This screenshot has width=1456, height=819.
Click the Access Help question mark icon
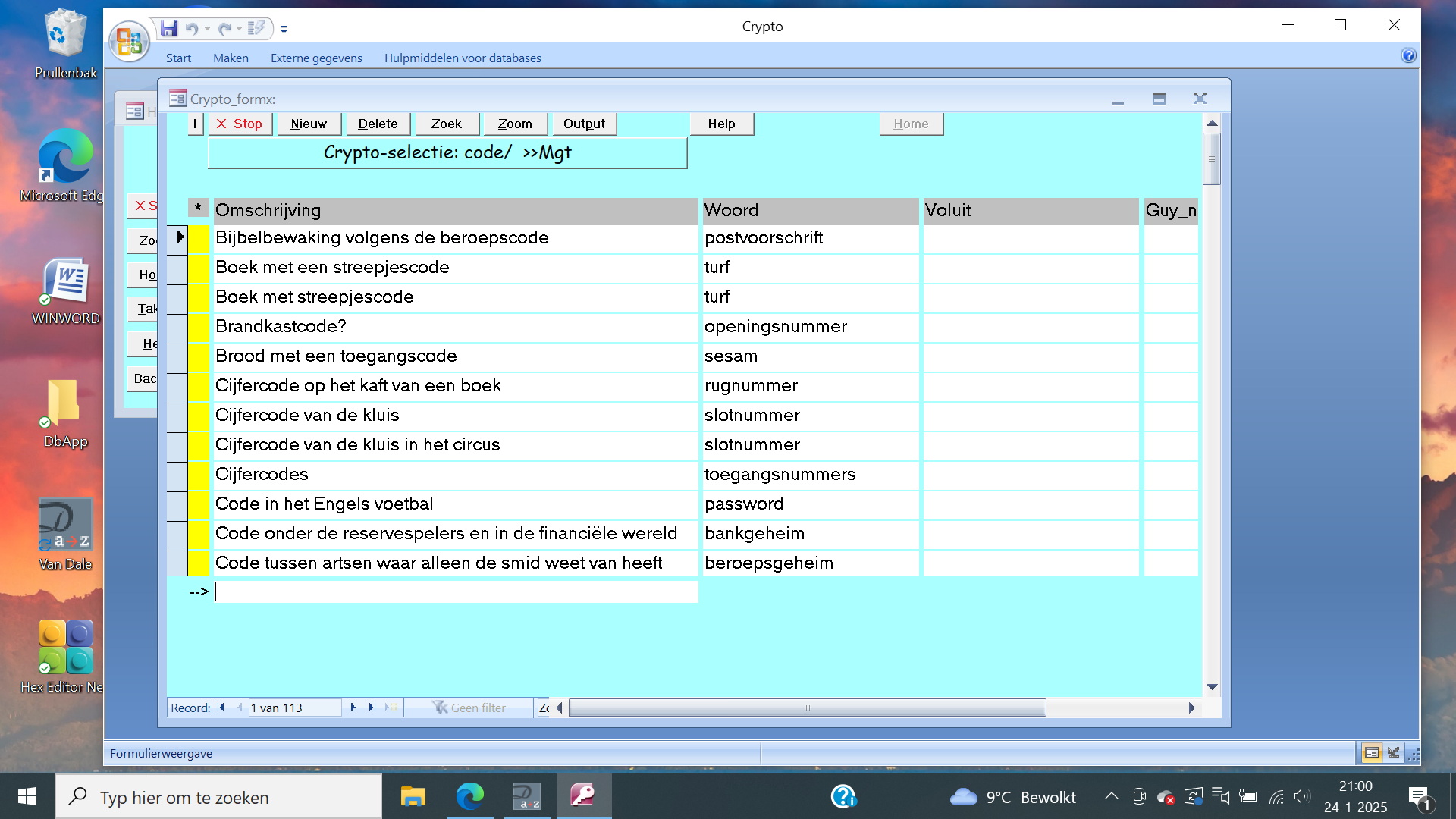tap(1408, 55)
